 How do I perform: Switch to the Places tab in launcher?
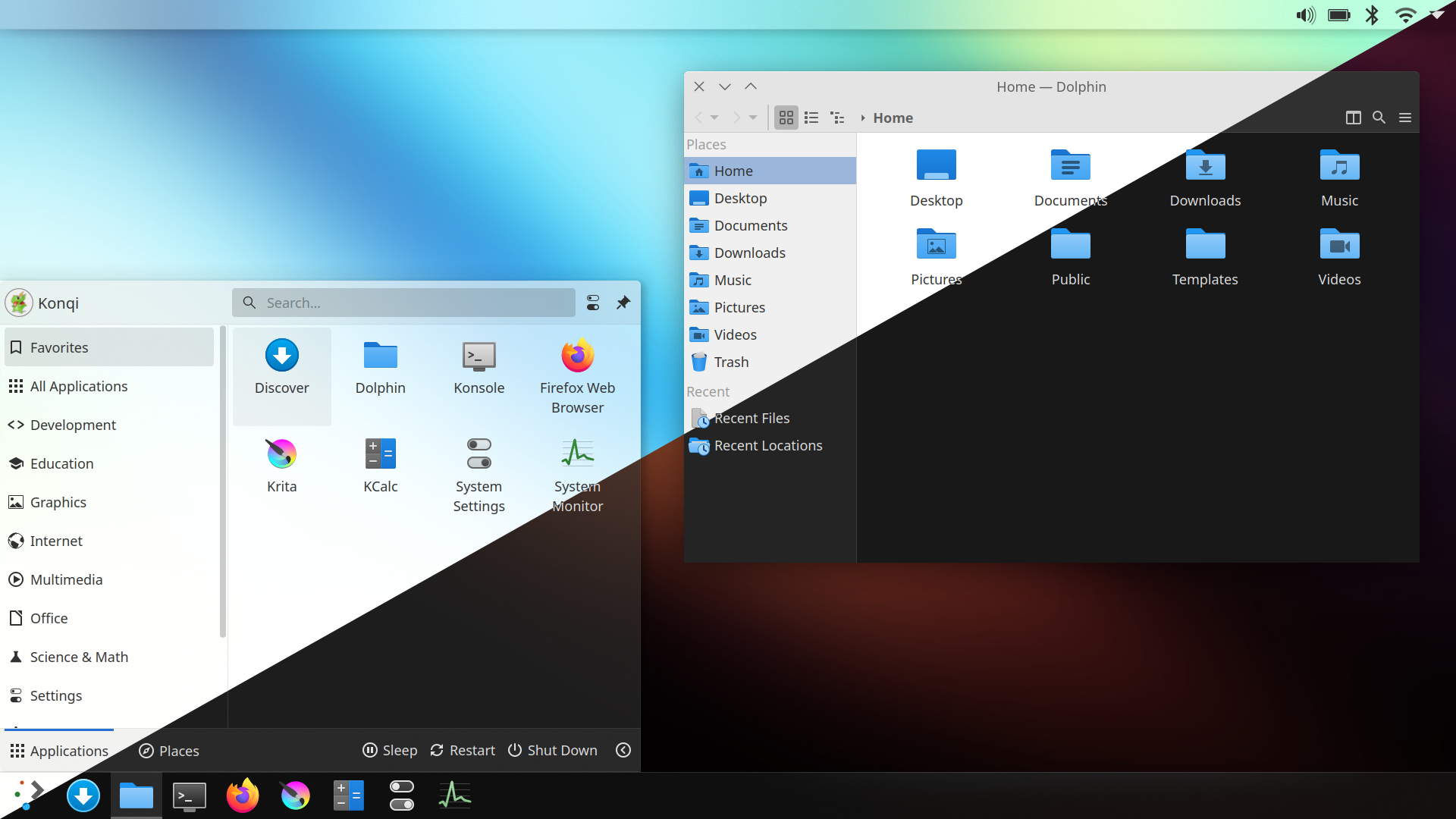tap(169, 751)
